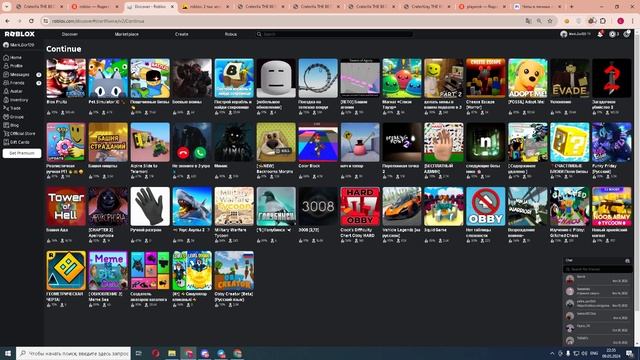The width and height of the screenshot is (640, 360).
Task: Open the Chrome three-dot menu
Action: 633,21
